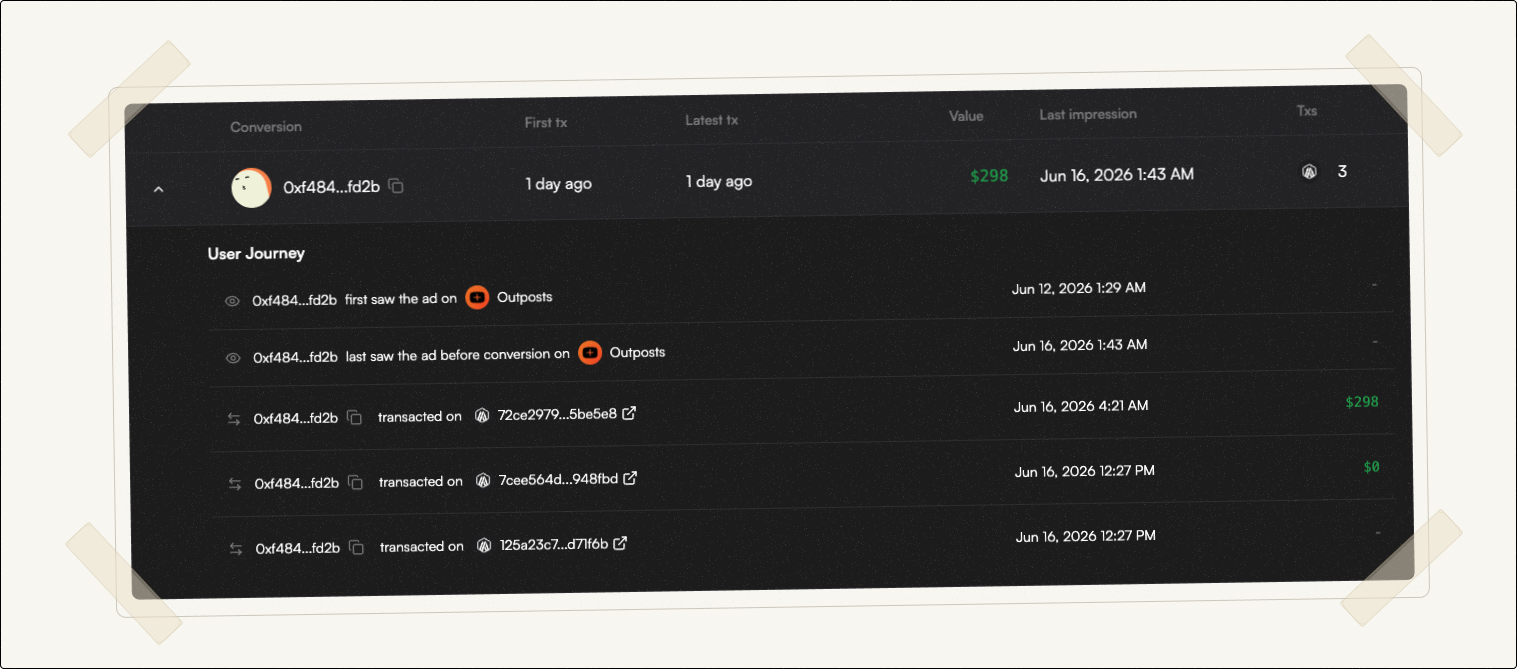The width and height of the screenshot is (1517, 669).
Task: Open transaction hash 125a23c7...d71f6b
Action: click(x=554, y=544)
